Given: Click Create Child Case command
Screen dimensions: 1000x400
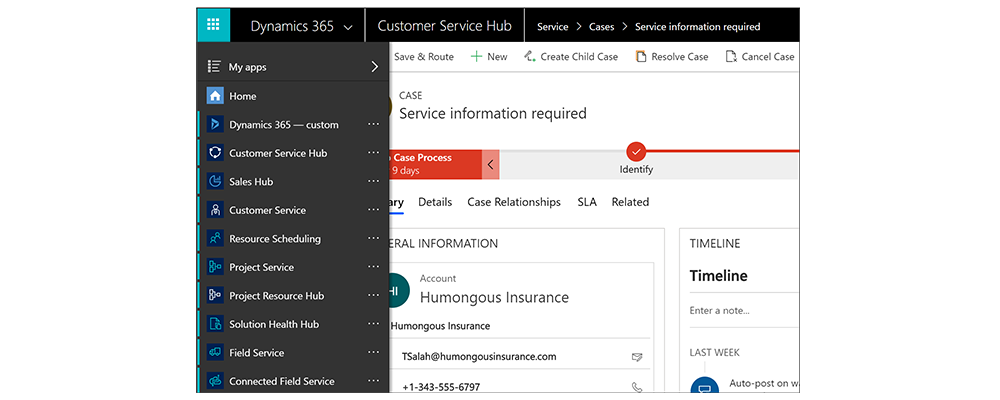Looking at the screenshot, I should tap(571, 57).
